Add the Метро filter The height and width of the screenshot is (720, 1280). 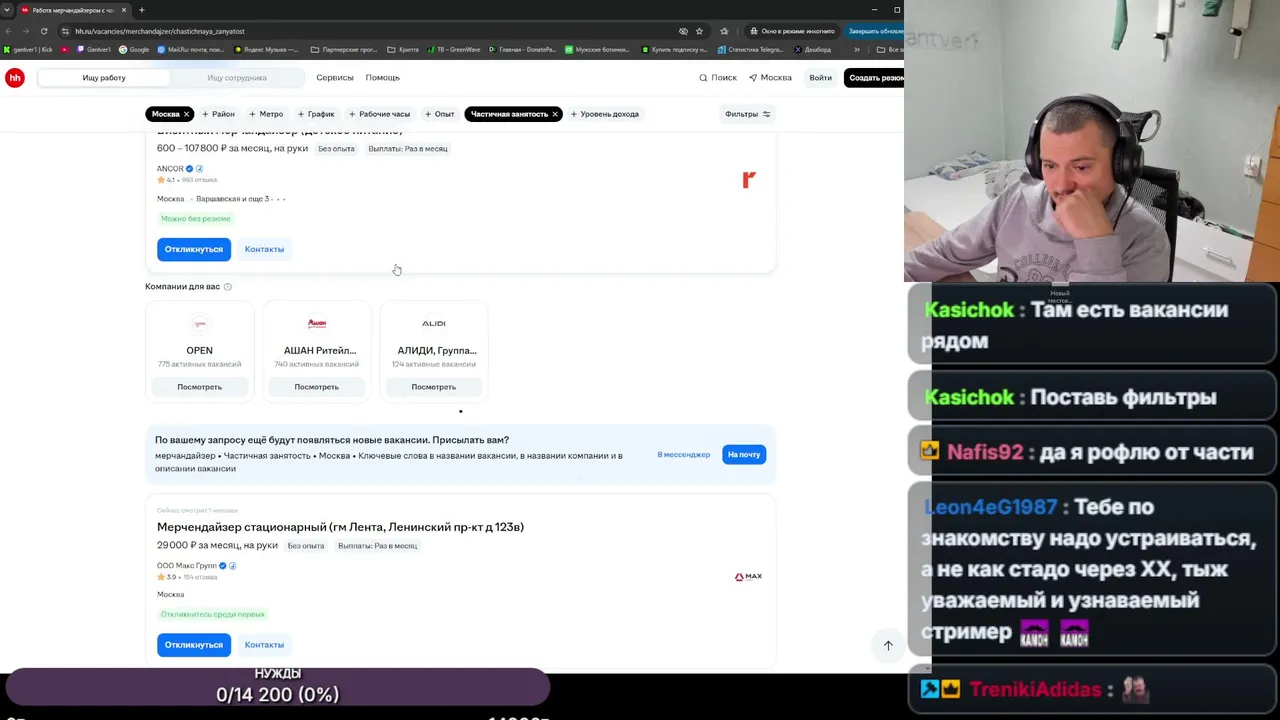(266, 114)
